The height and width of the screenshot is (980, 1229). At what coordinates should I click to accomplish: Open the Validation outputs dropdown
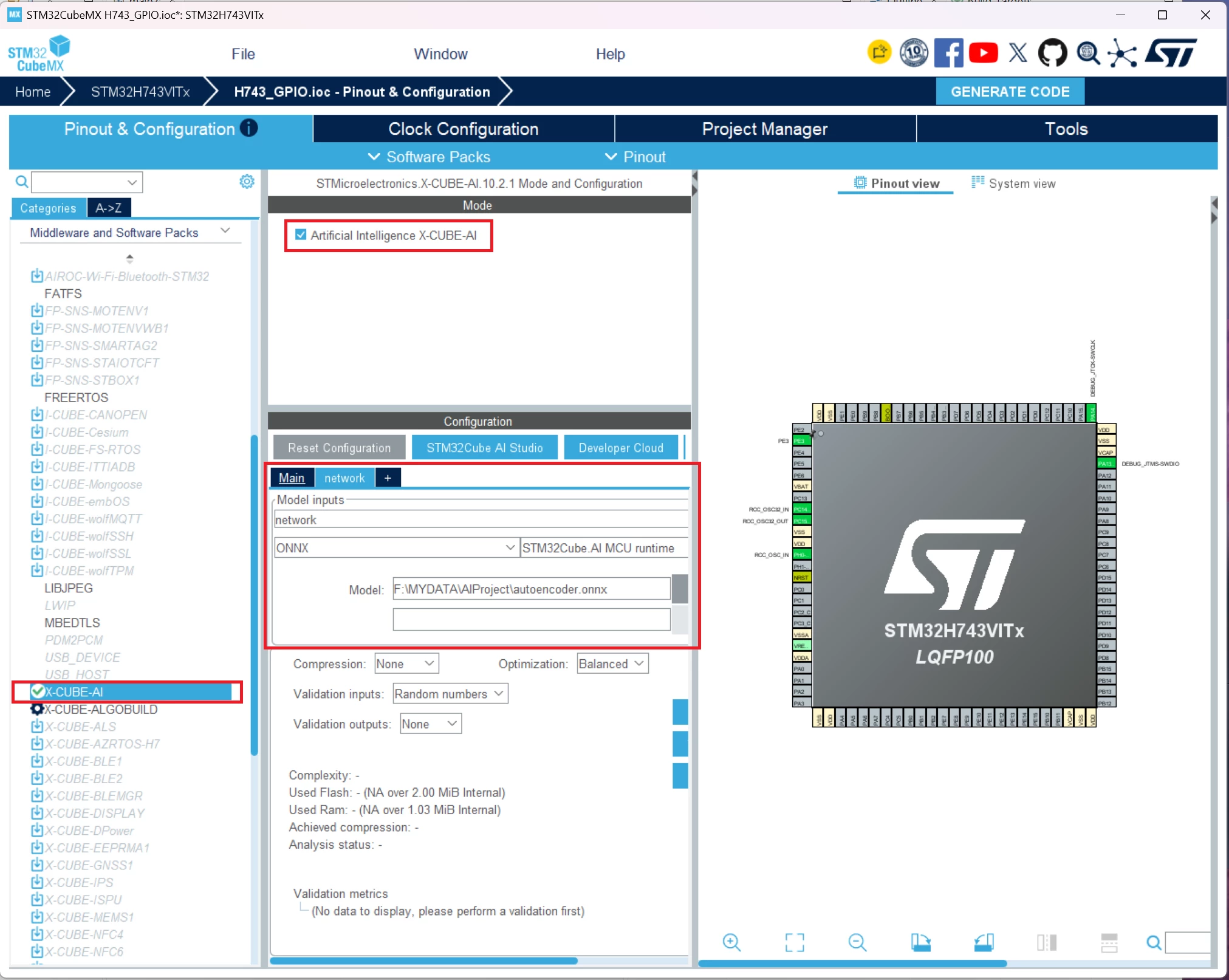(431, 724)
